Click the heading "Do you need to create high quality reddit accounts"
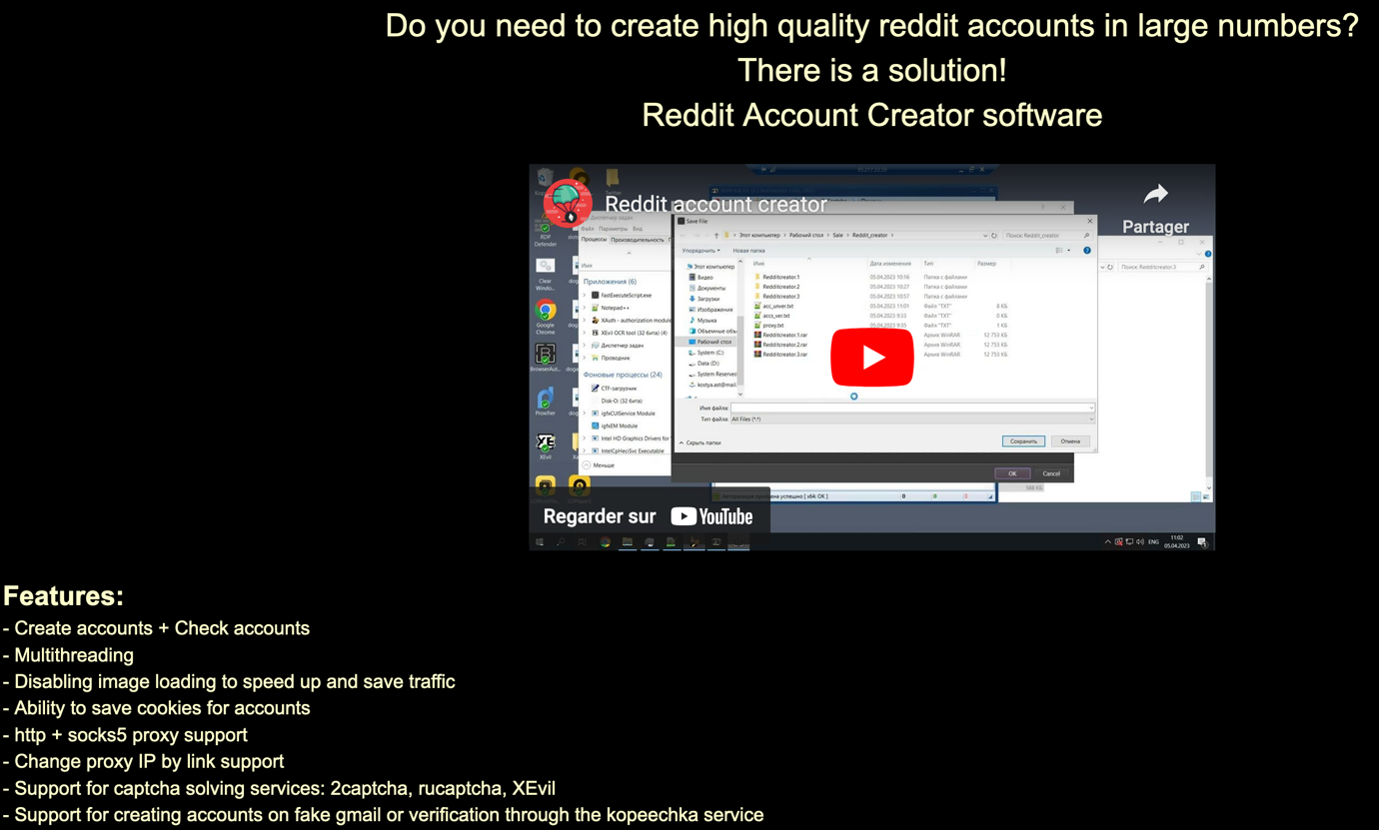 [x=872, y=26]
